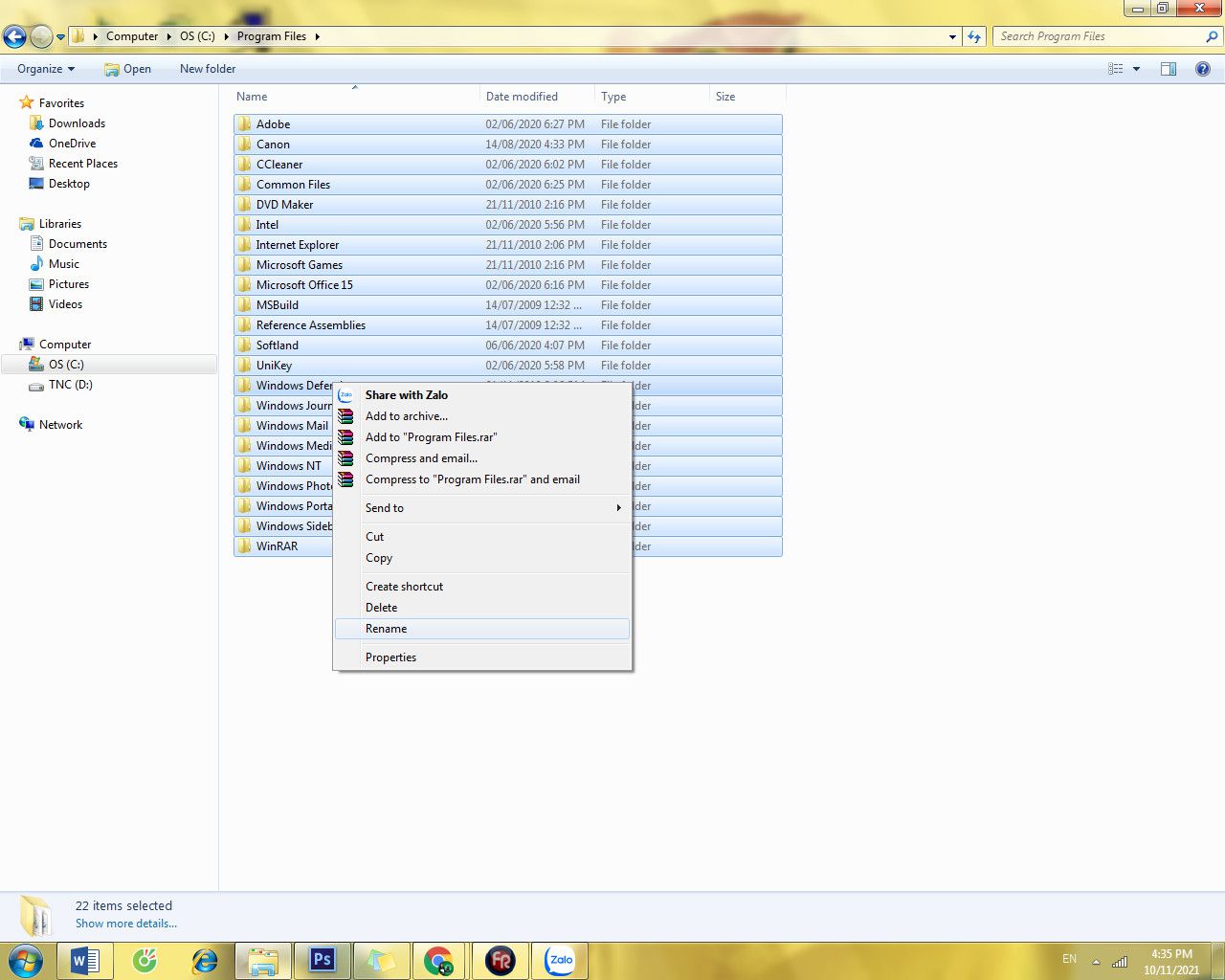Open the Windows Start button
1225x980 pixels.
[26, 960]
